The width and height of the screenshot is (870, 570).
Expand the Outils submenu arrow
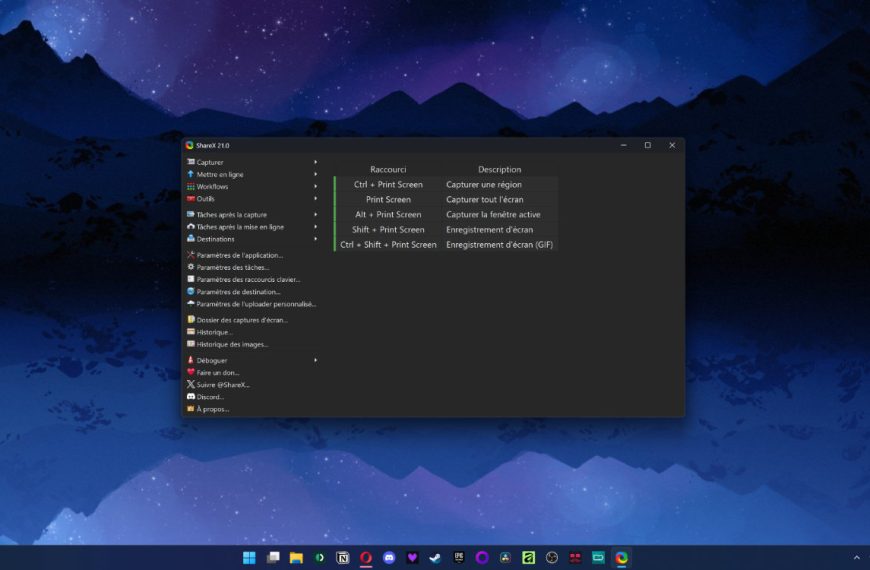point(316,199)
